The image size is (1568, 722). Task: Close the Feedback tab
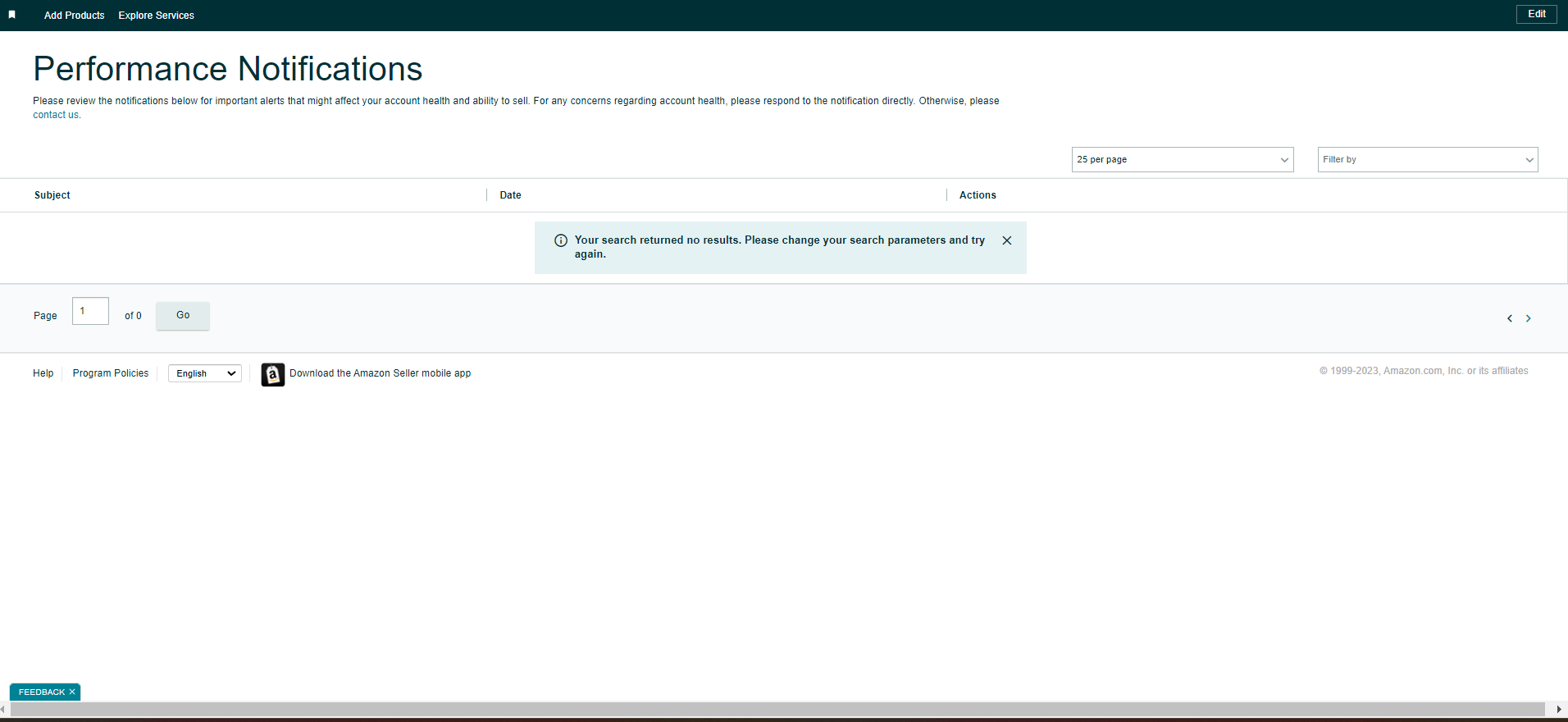[x=72, y=692]
